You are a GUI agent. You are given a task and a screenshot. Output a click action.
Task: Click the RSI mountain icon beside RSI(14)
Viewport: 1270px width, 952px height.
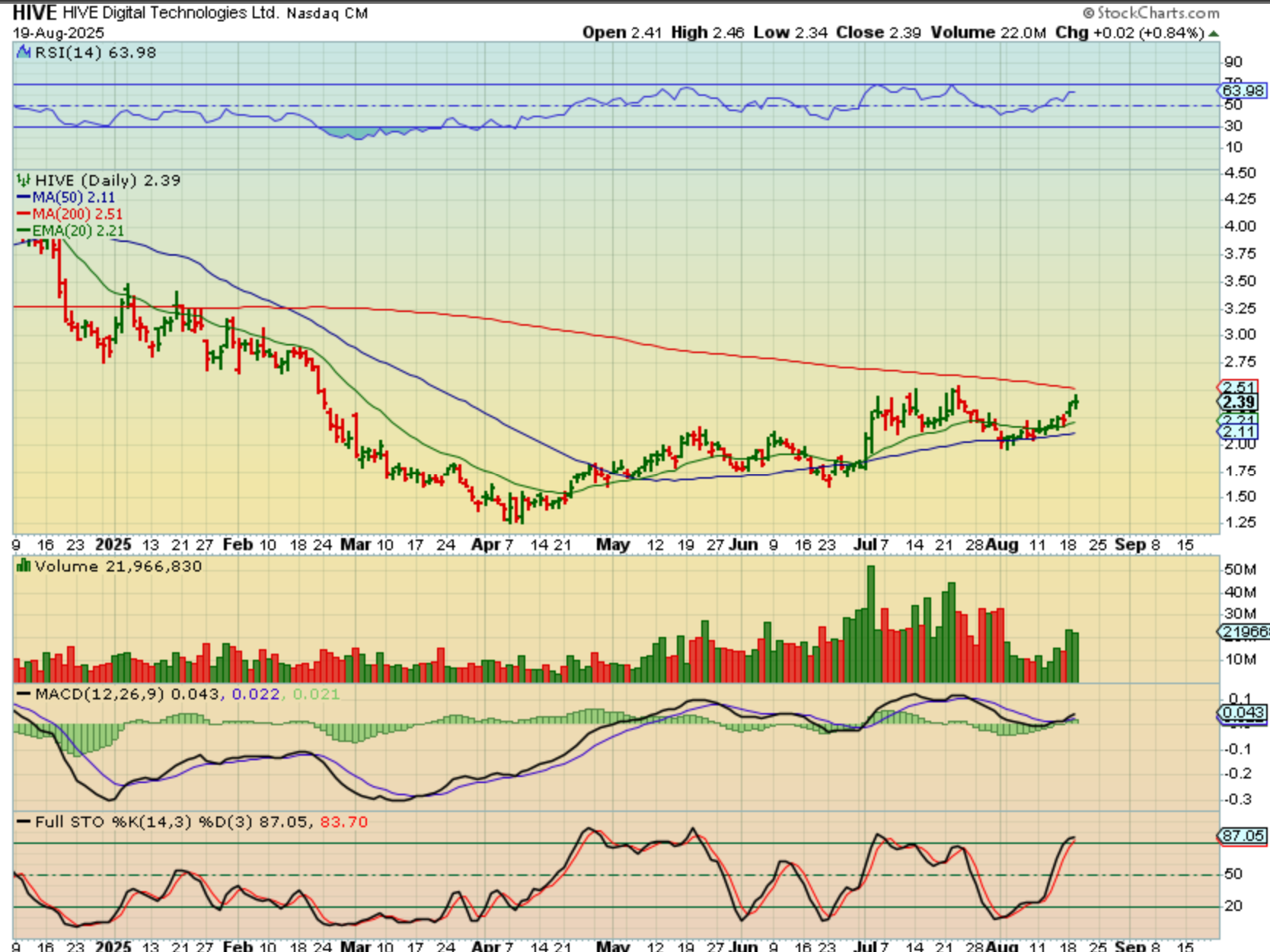(23, 53)
